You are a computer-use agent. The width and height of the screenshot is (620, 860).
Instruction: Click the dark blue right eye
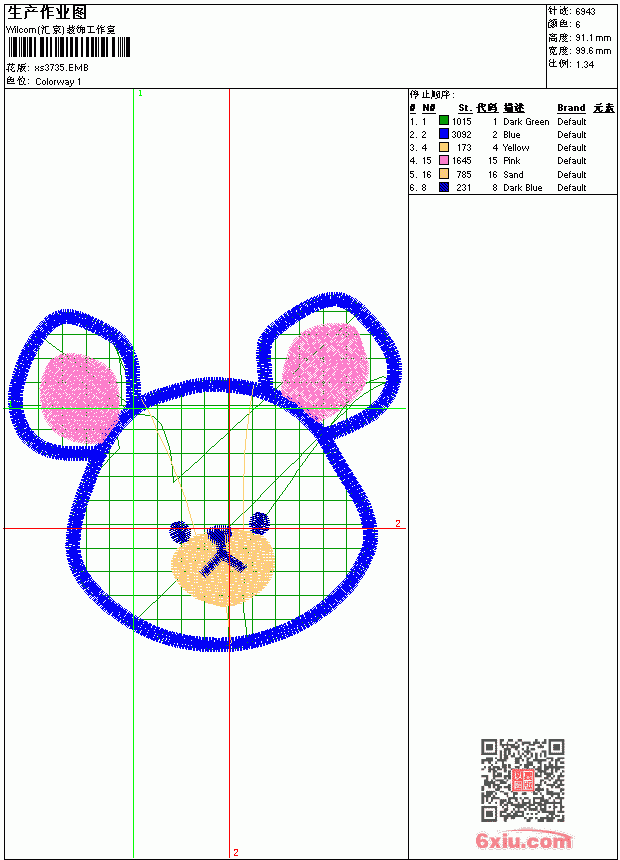tap(260, 523)
